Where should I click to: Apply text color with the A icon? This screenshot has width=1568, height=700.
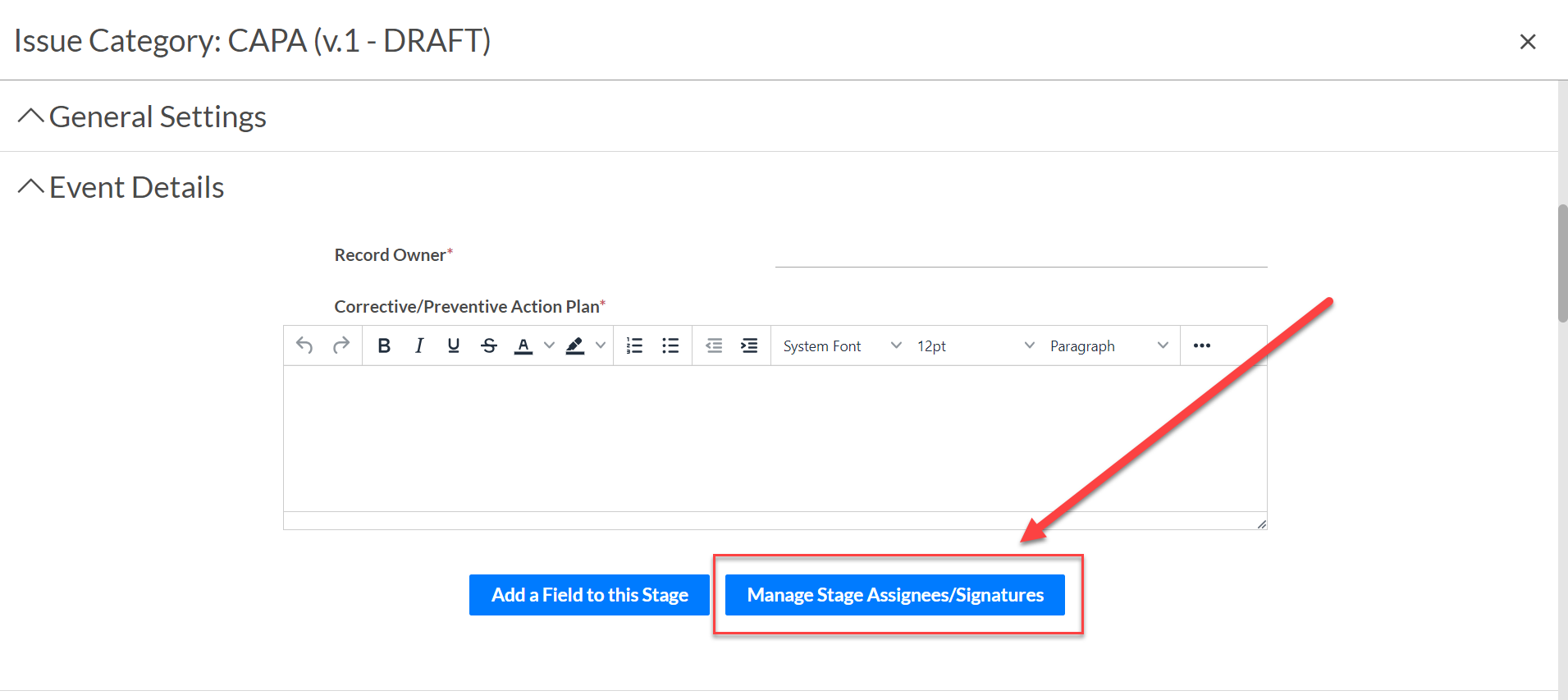click(x=523, y=345)
